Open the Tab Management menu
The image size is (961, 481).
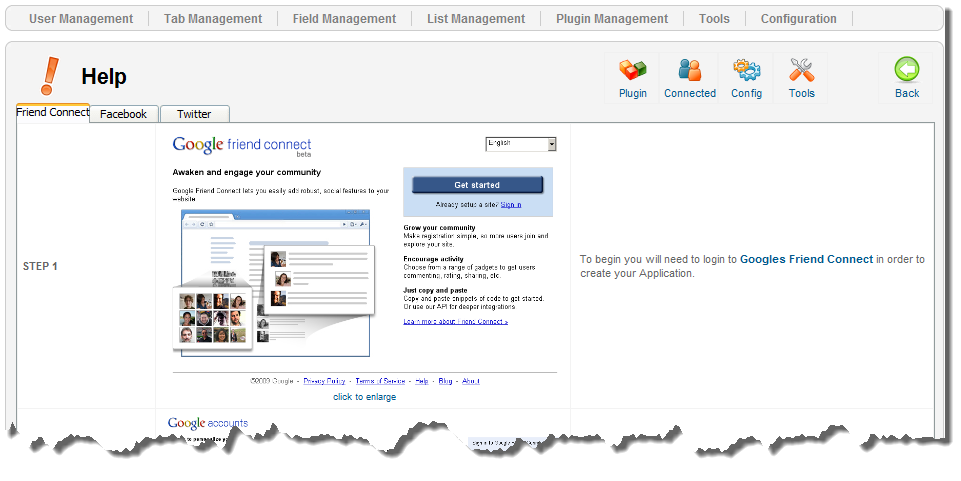(x=213, y=19)
